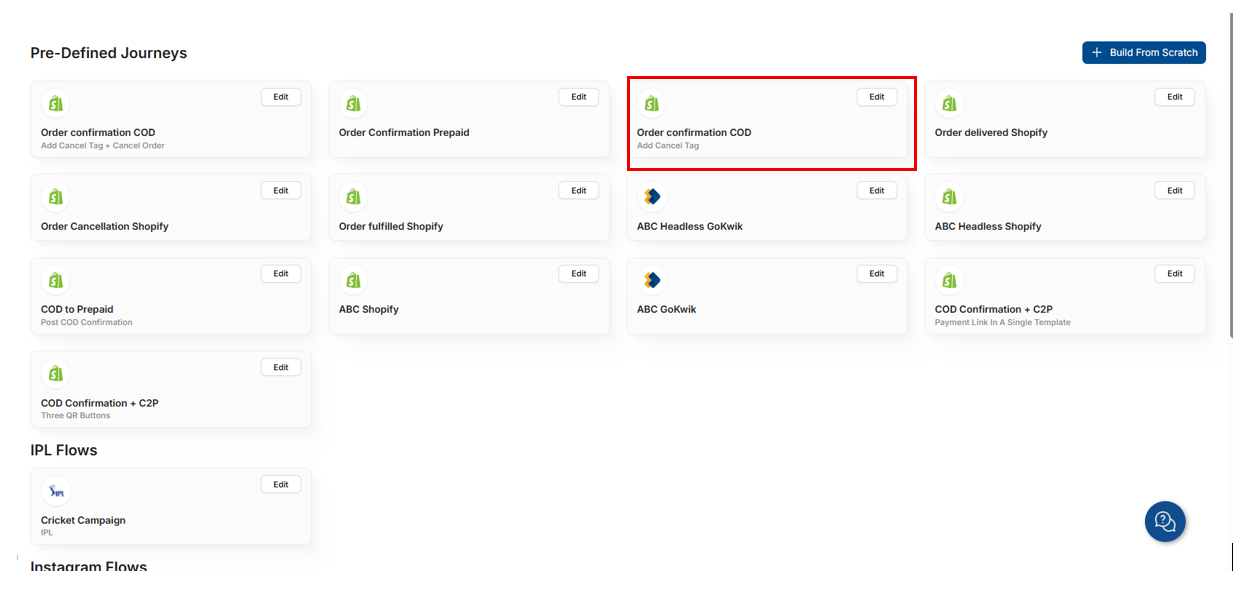Click 'Post COD Confirmation' subtitle
This screenshot has height=596, width=1239.
tap(86, 322)
